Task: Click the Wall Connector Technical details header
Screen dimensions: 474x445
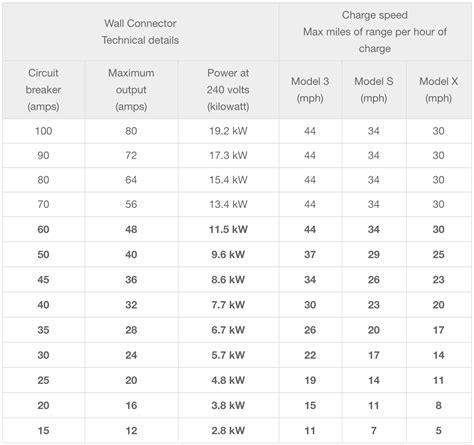Action: point(140,32)
